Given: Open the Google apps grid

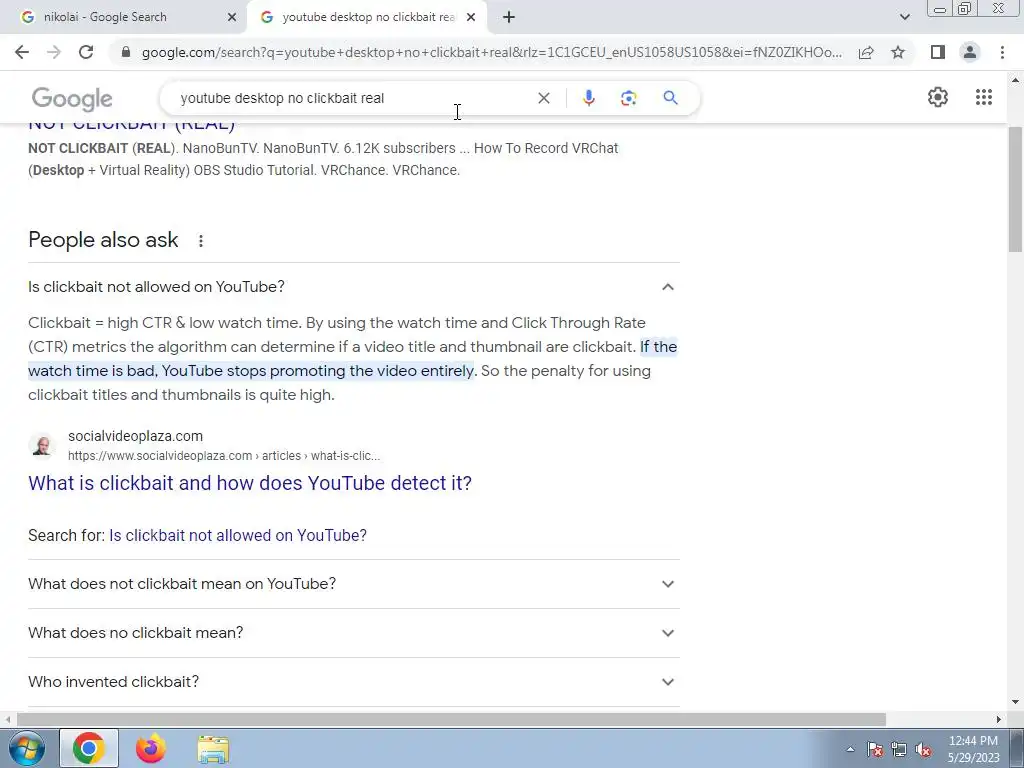Looking at the screenshot, I should (984, 97).
